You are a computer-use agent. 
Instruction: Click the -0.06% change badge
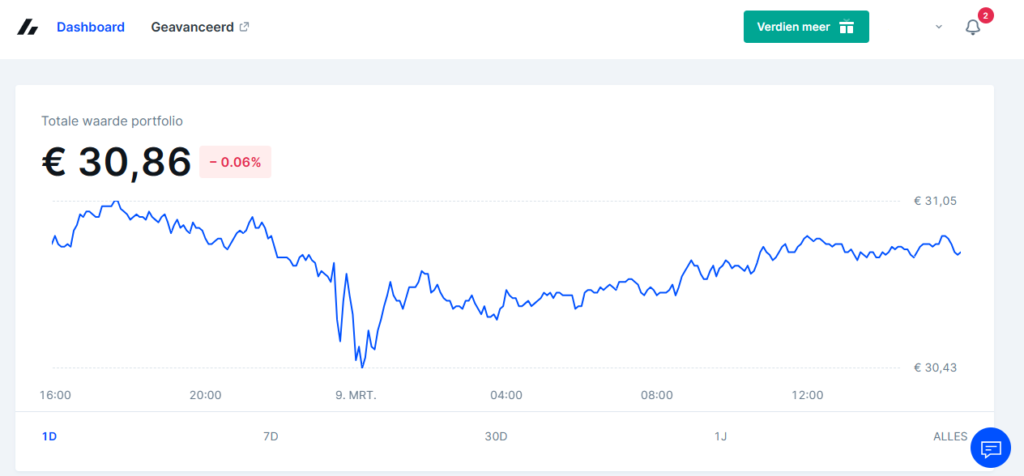pos(235,162)
